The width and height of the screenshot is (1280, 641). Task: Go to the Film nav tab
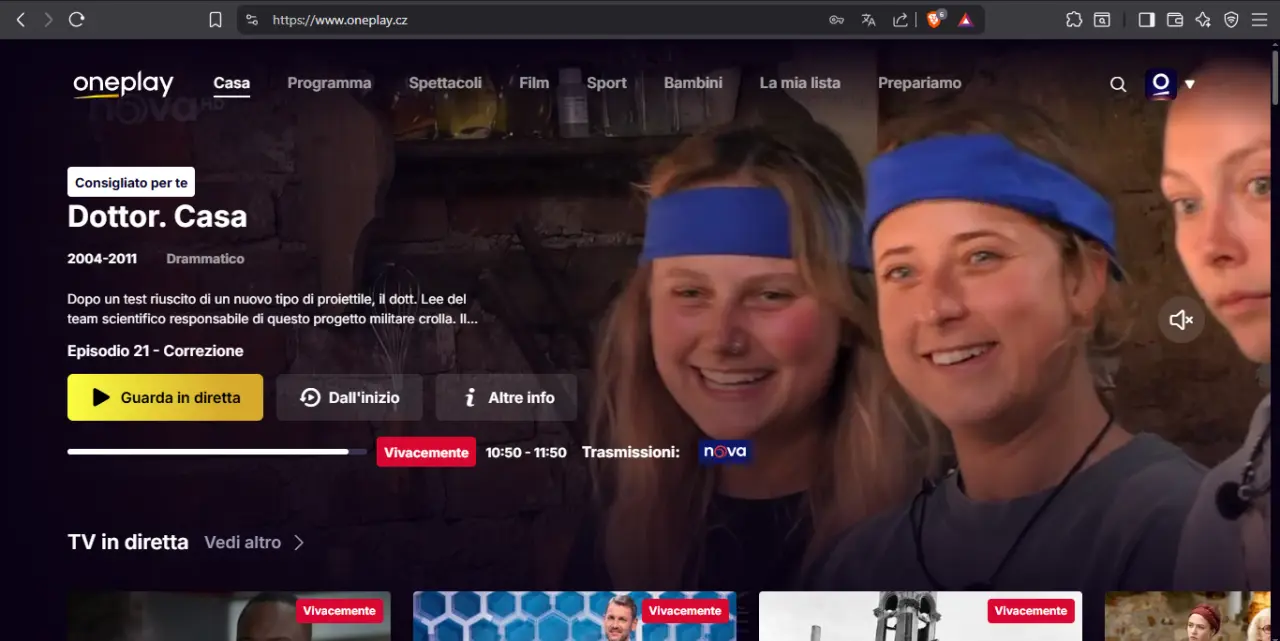[x=534, y=83]
